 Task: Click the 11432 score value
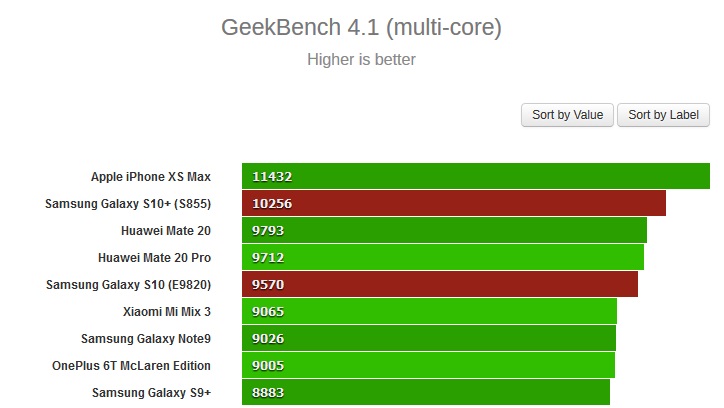tap(272, 177)
